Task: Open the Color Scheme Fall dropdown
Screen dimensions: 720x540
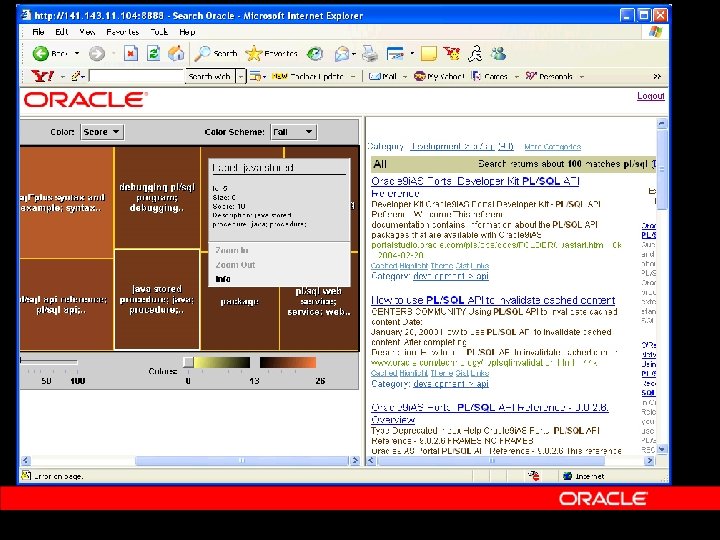Action: click(293, 132)
